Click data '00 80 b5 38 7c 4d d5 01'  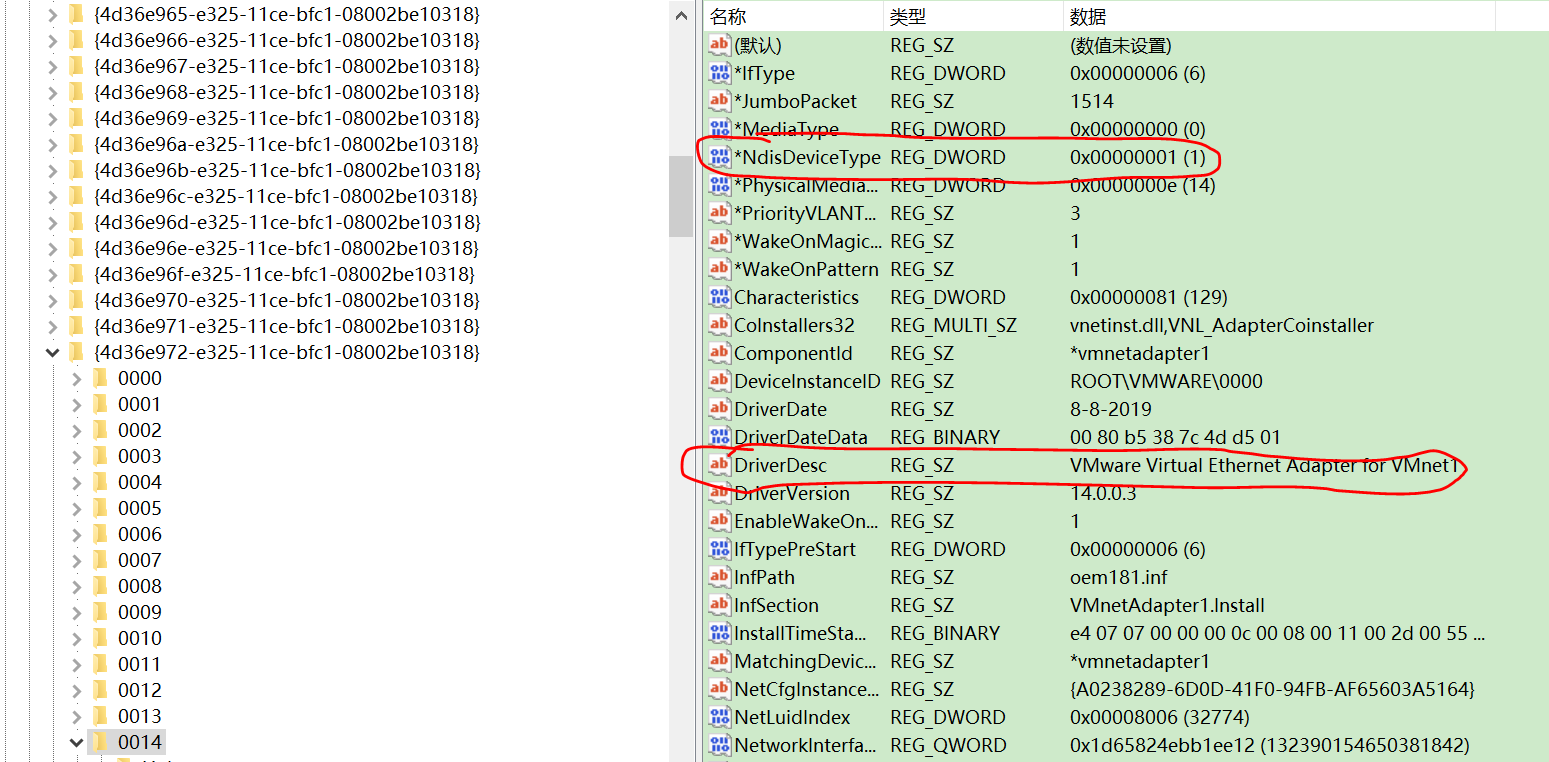[1175, 437]
